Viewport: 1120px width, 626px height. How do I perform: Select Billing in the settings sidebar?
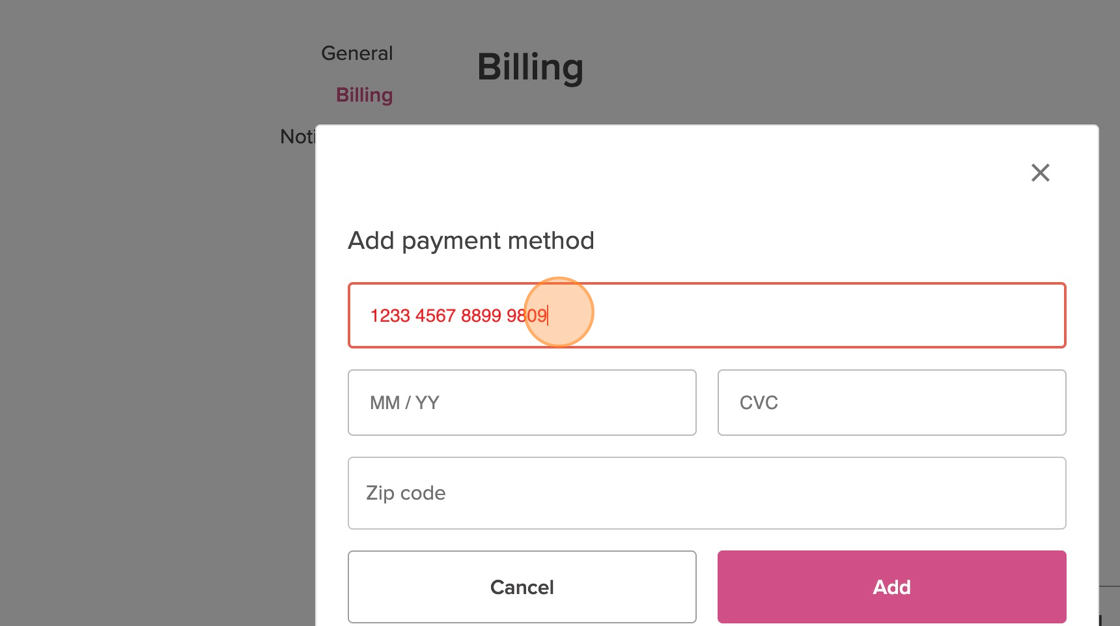click(x=364, y=95)
